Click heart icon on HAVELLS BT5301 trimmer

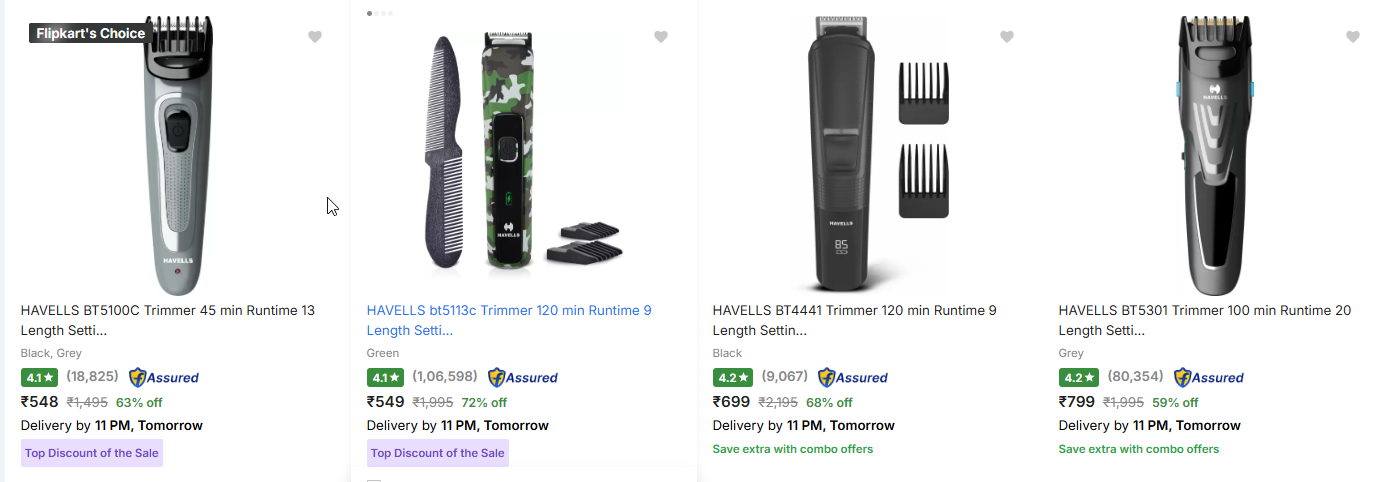tap(1352, 37)
